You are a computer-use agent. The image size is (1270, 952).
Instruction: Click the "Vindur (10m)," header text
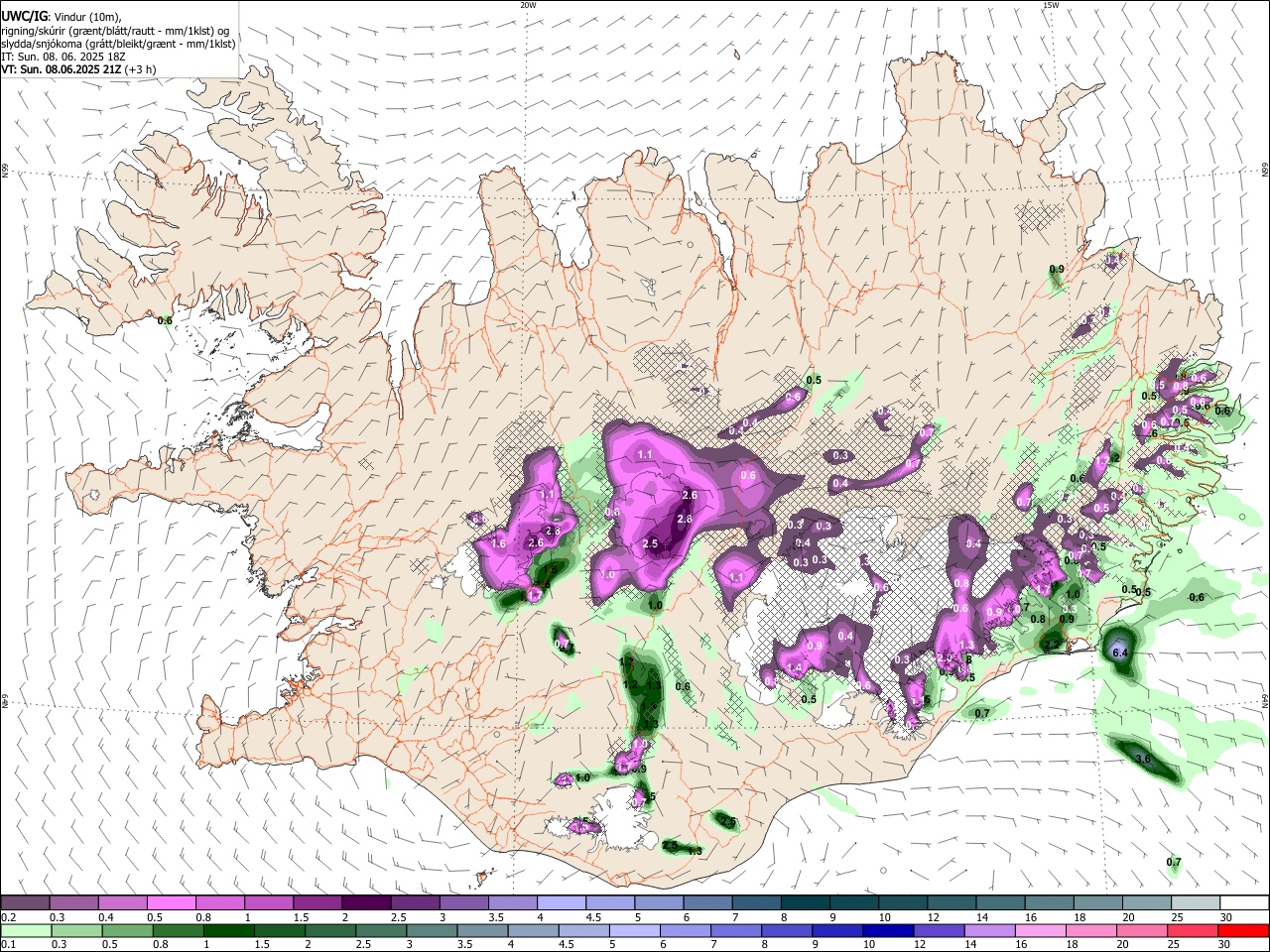click(x=86, y=17)
